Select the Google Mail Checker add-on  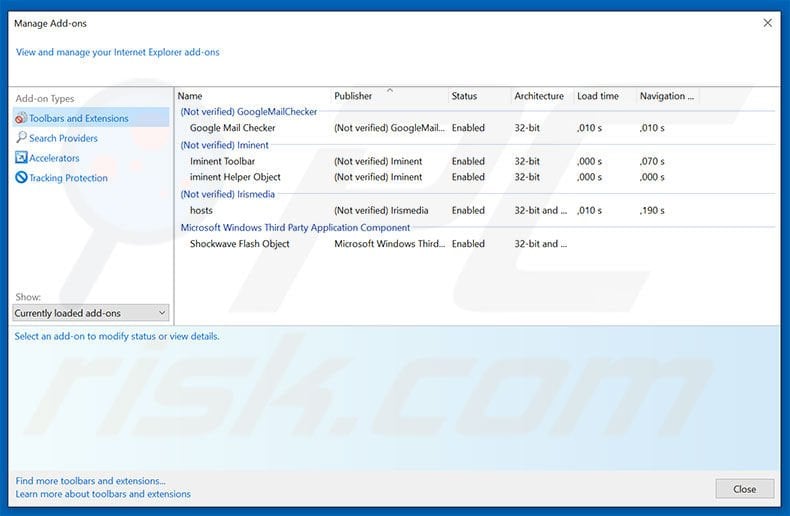tap(232, 128)
